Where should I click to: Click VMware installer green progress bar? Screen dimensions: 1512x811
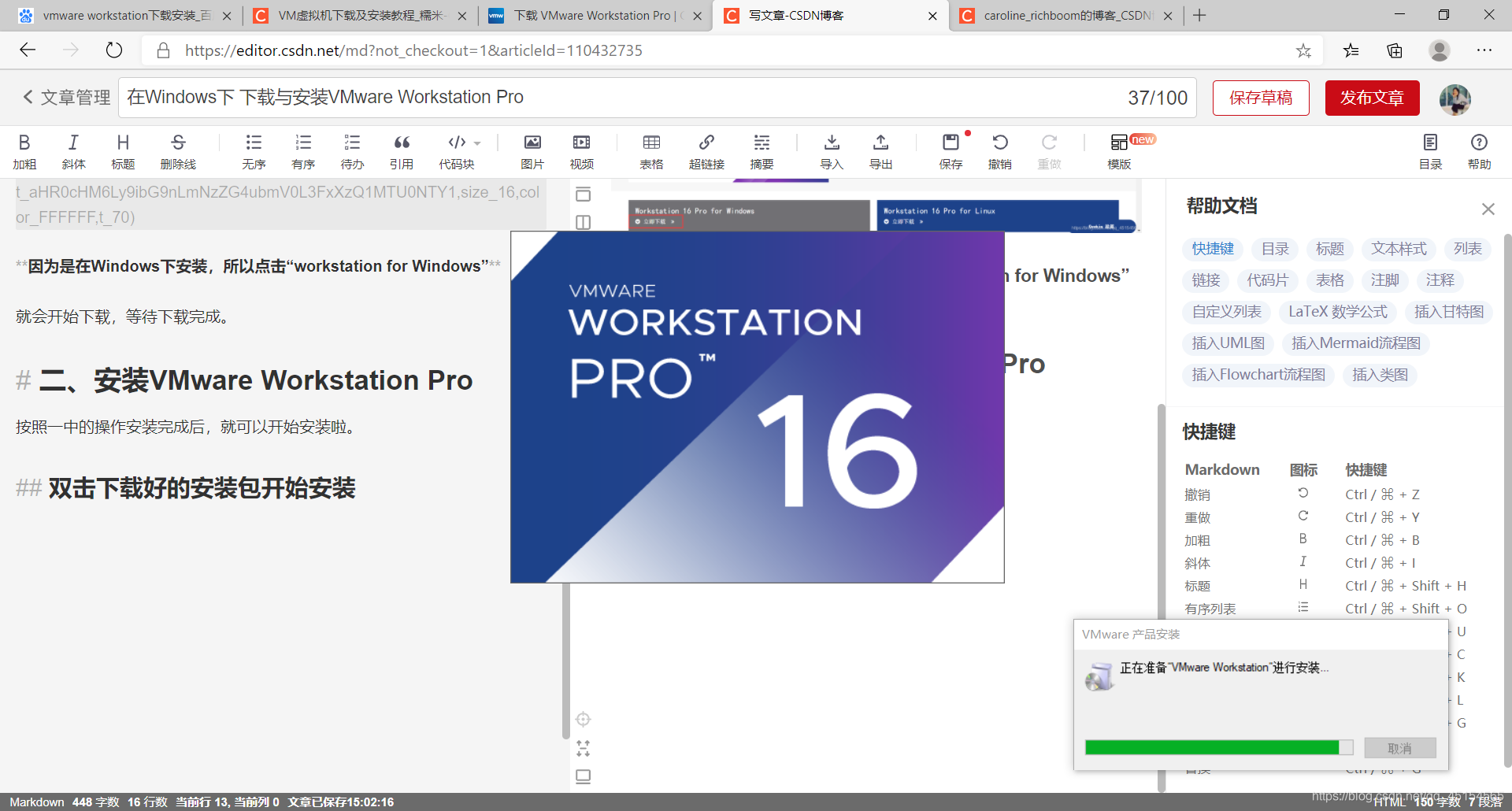pos(1218,747)
